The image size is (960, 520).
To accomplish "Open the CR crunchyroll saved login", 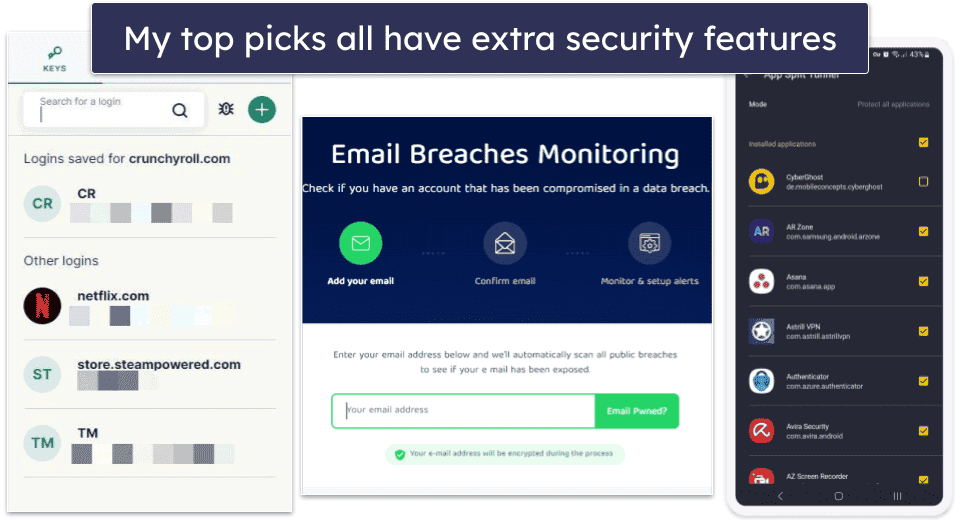I will click(x=150, y=204).
